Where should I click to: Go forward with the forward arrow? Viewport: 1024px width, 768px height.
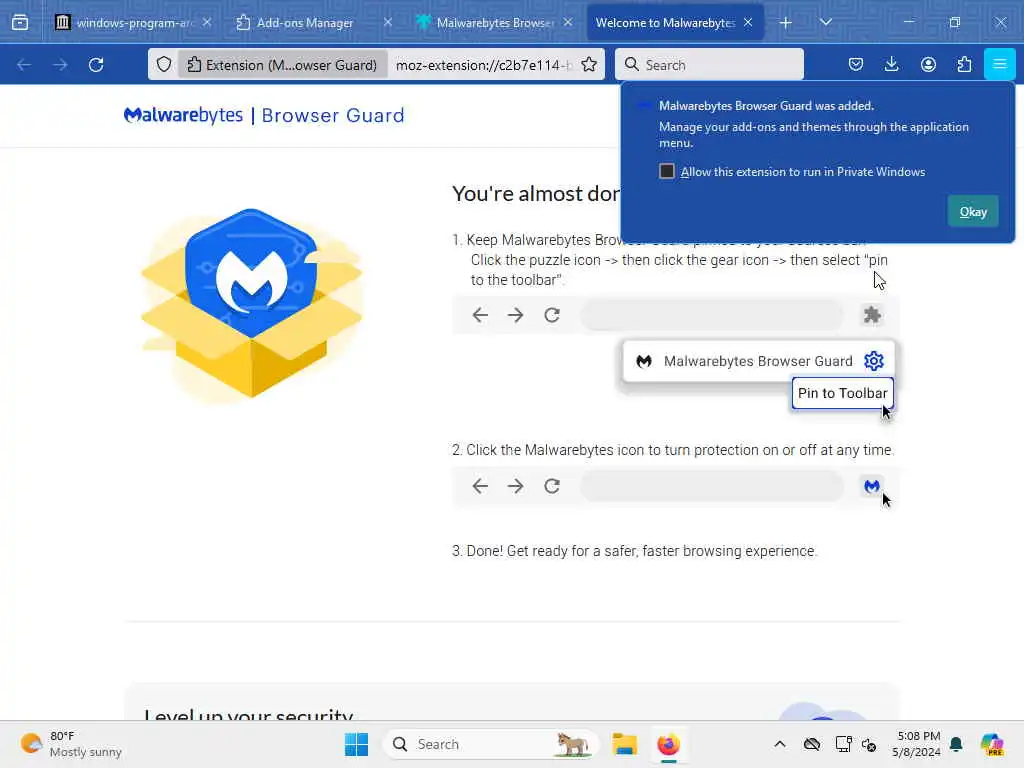tap(60, 65)
